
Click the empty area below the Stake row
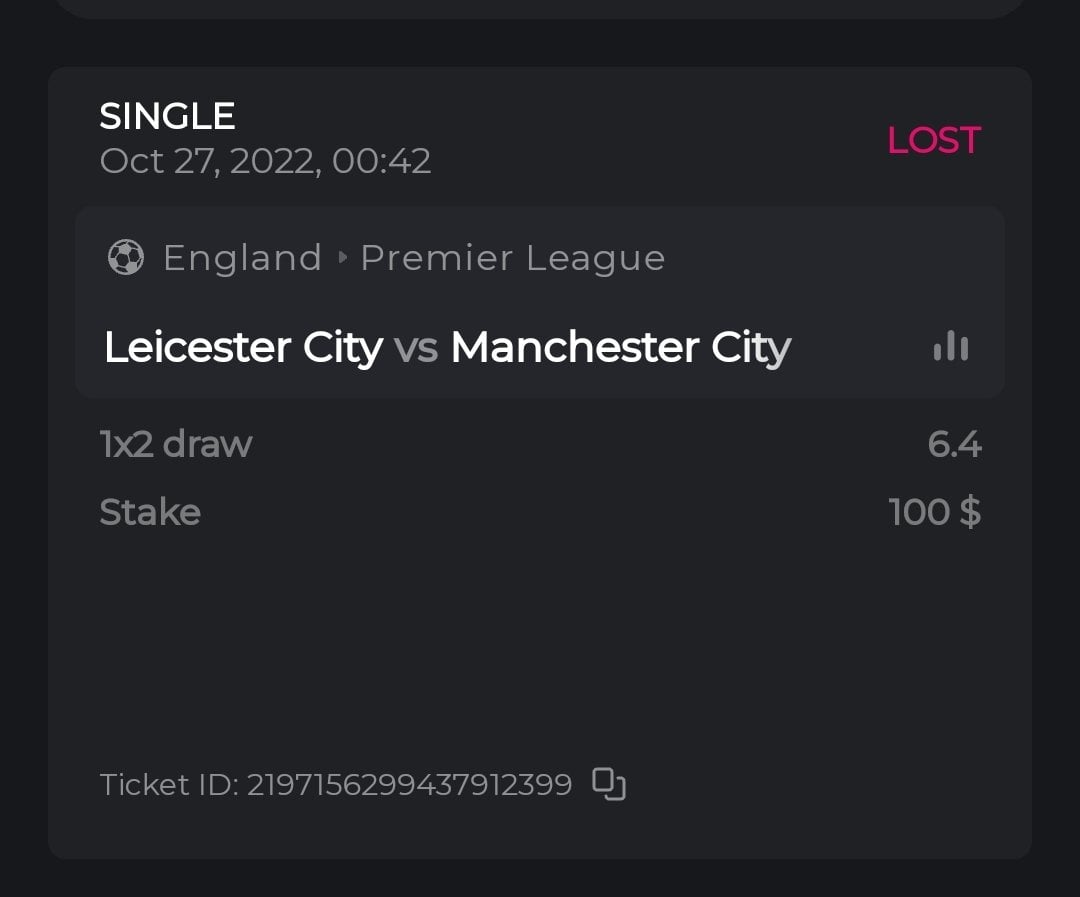click(x=540, y=640)
